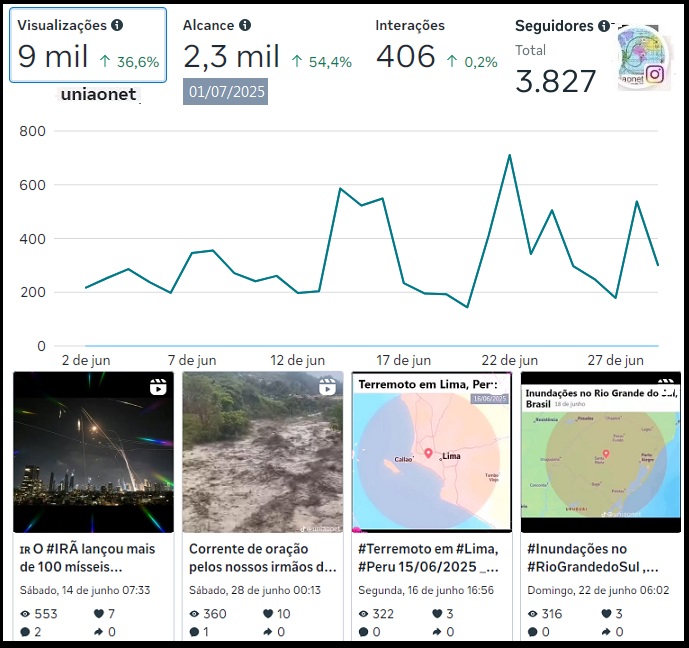Click the Reels icon on the flood video thumbnail

click(x=327, y=387)
